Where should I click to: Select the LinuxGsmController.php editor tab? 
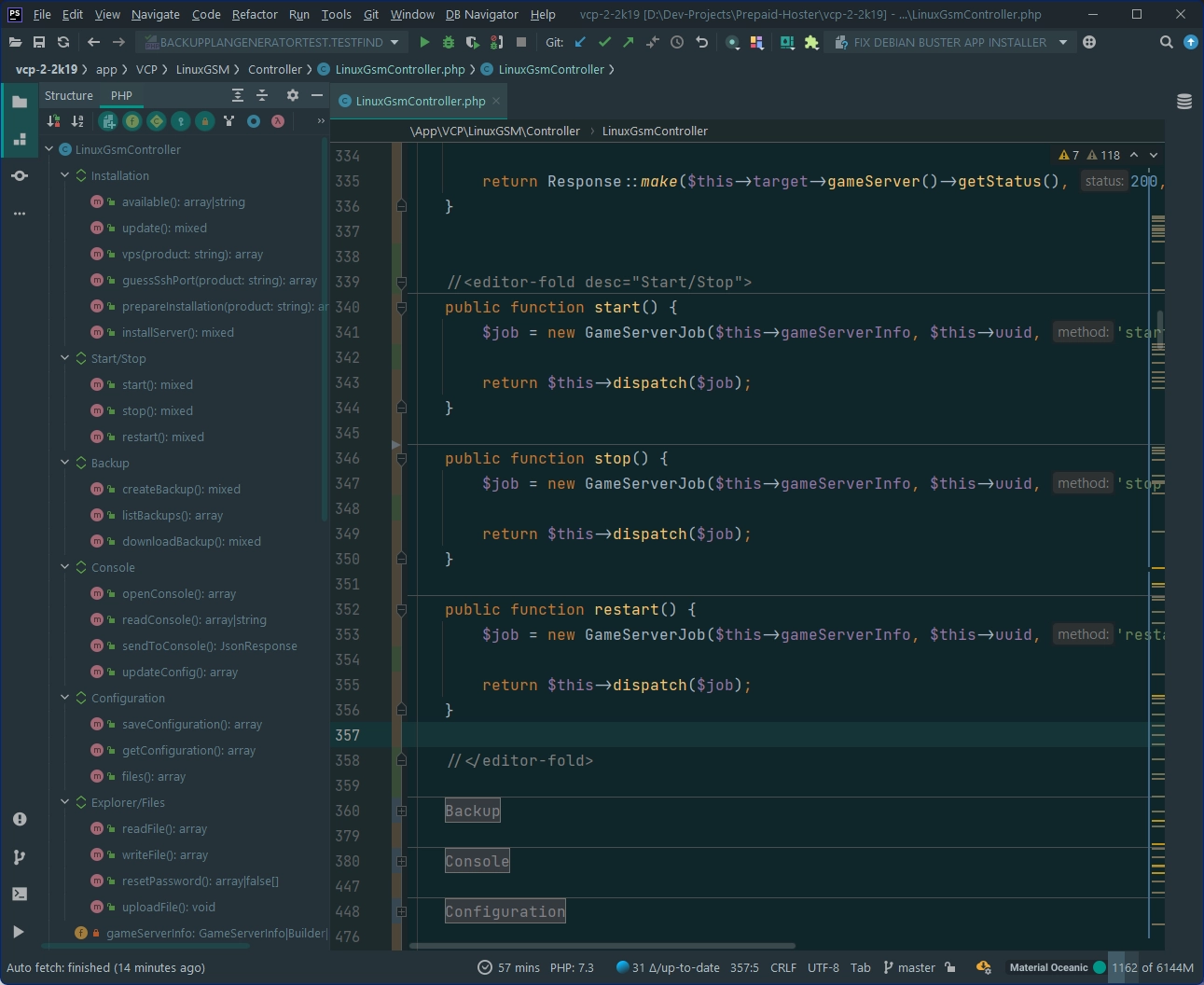coord(420,101)
